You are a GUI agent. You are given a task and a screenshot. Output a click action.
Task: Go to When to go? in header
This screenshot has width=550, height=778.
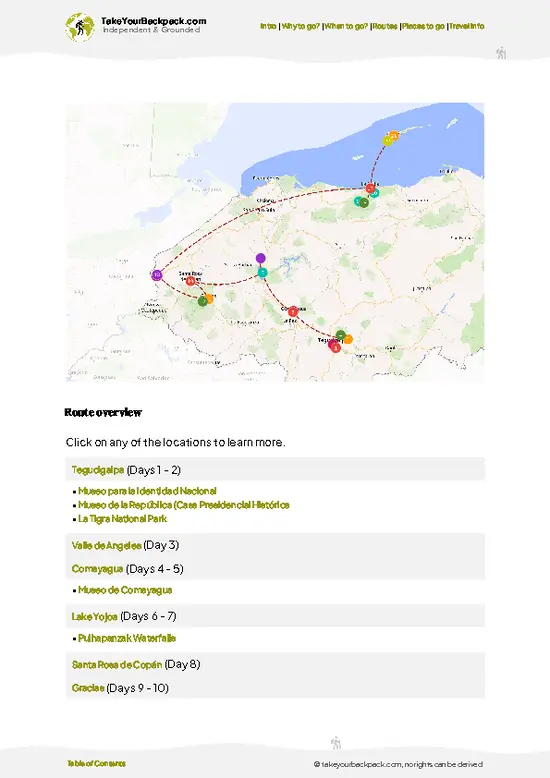click(x=346, y=26)
